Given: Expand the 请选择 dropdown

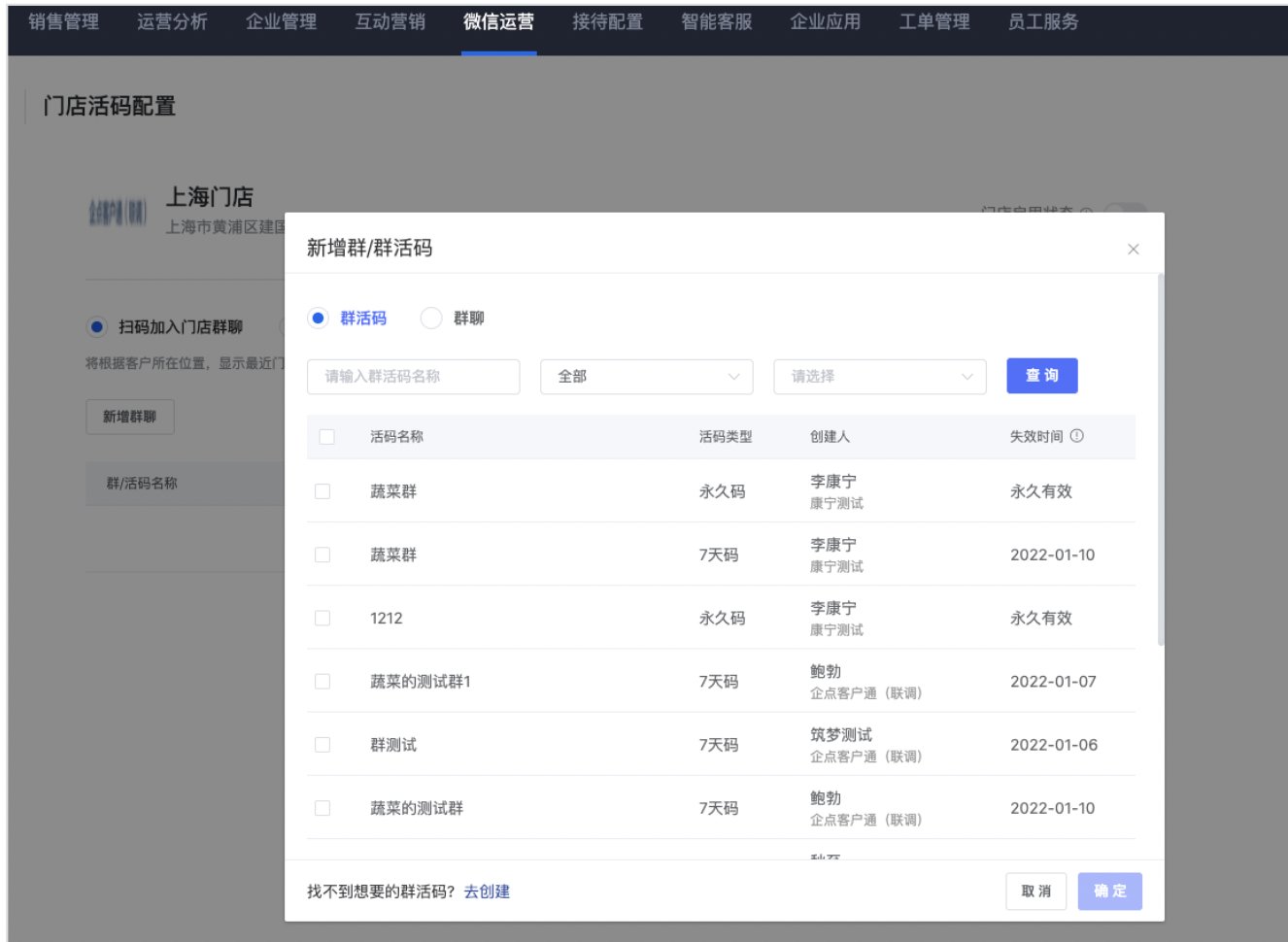Looking at the screenshot, I should click(x=879, y=377).
